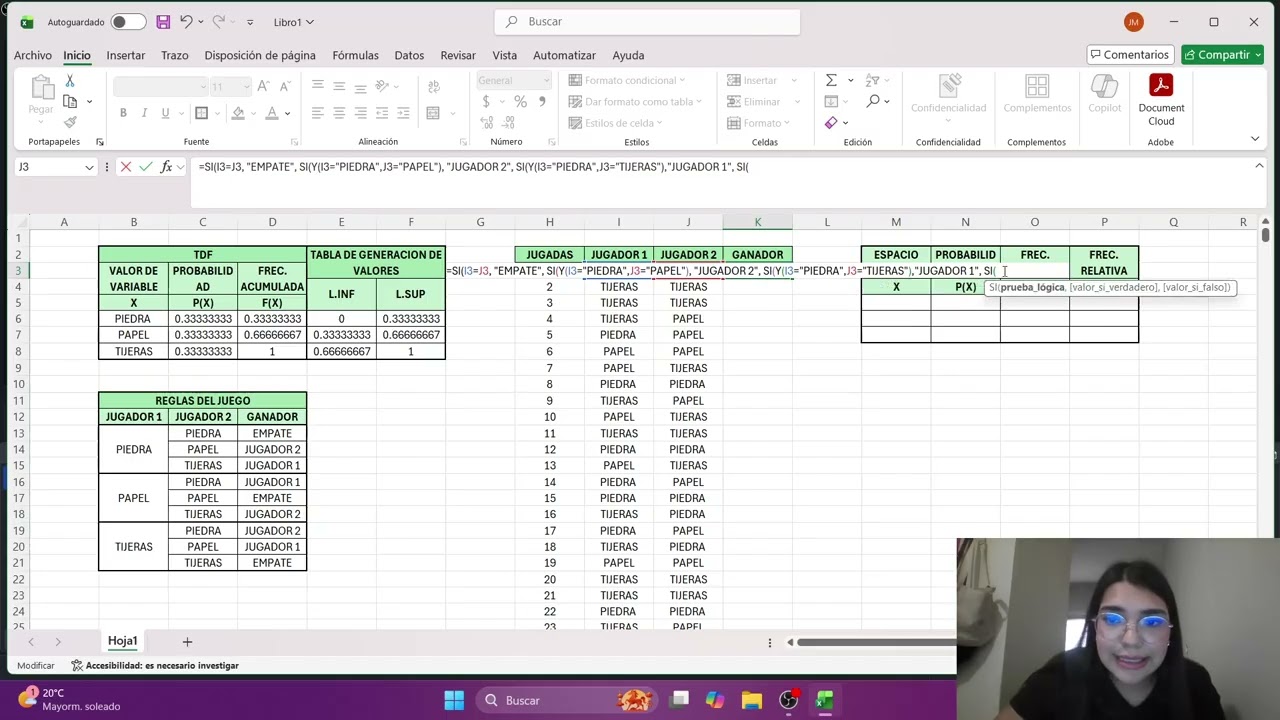Switch to the Vista tab
The image size is (1280, 720).
pos(505,55)
